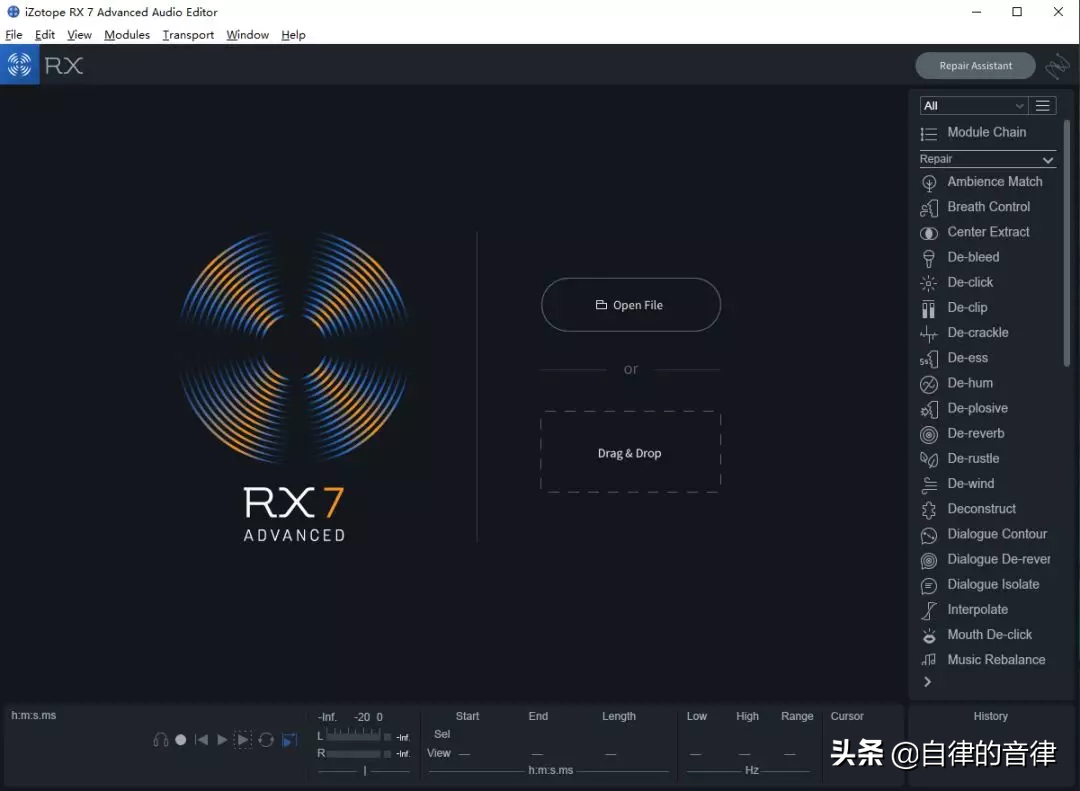The width and height of the screenshot is (1080, 791).
Task: Open the Window menu
Action: 247,34
